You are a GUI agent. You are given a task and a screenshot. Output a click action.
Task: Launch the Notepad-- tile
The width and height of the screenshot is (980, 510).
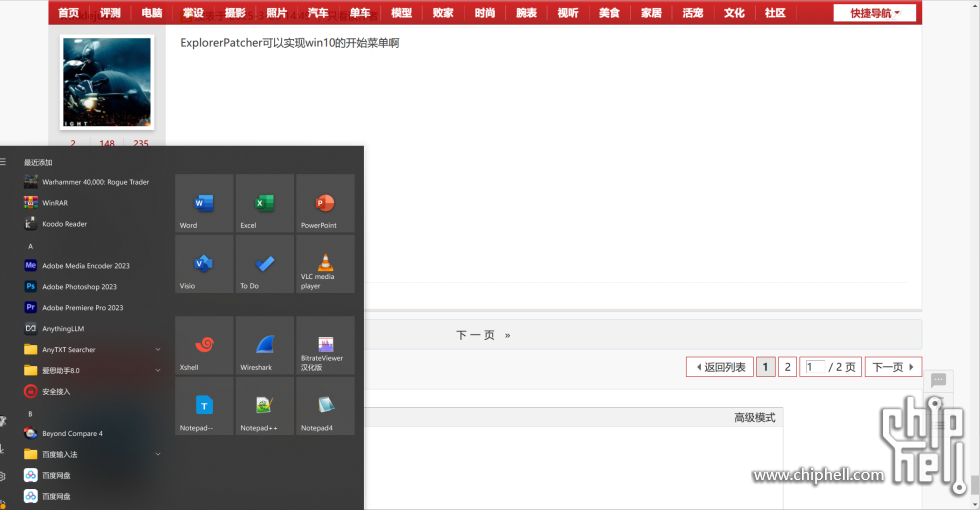[204, 406]
